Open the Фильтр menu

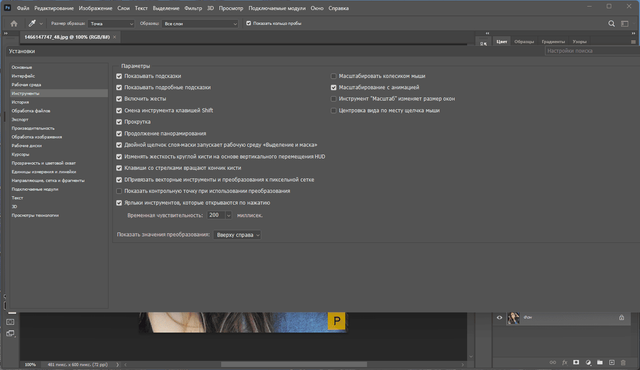pos(193,8)
